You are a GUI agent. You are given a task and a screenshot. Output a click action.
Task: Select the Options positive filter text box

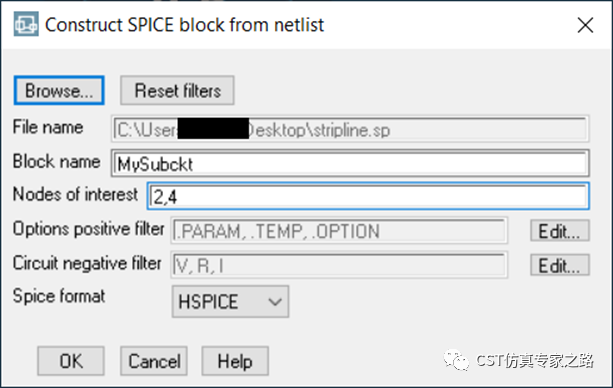[x=339, y=231]
